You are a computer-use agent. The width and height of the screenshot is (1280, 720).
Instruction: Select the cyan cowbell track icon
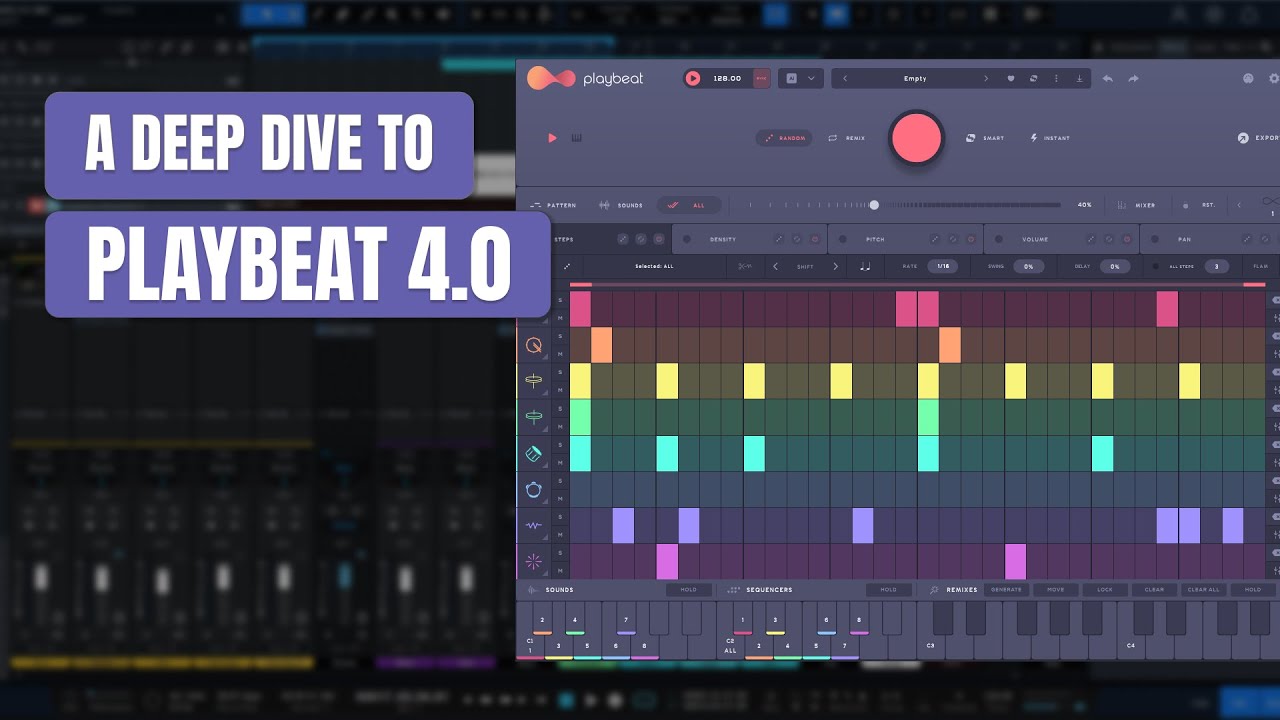534,453
